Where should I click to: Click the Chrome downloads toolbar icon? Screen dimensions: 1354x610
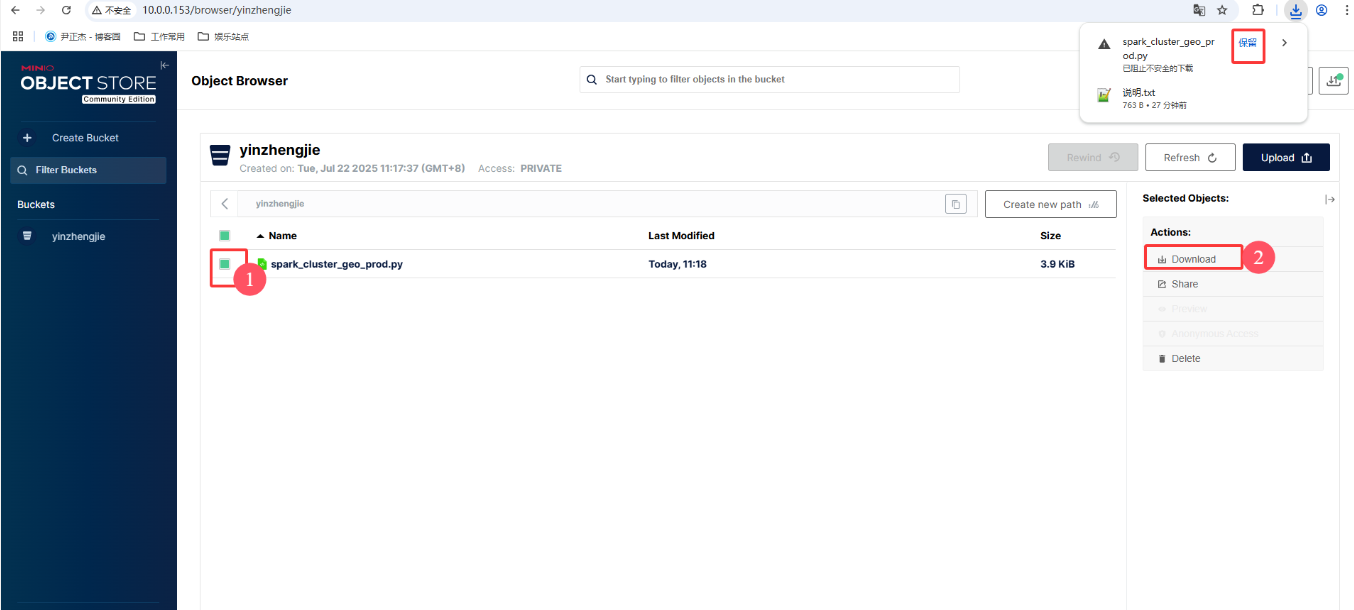point(1296,10)
